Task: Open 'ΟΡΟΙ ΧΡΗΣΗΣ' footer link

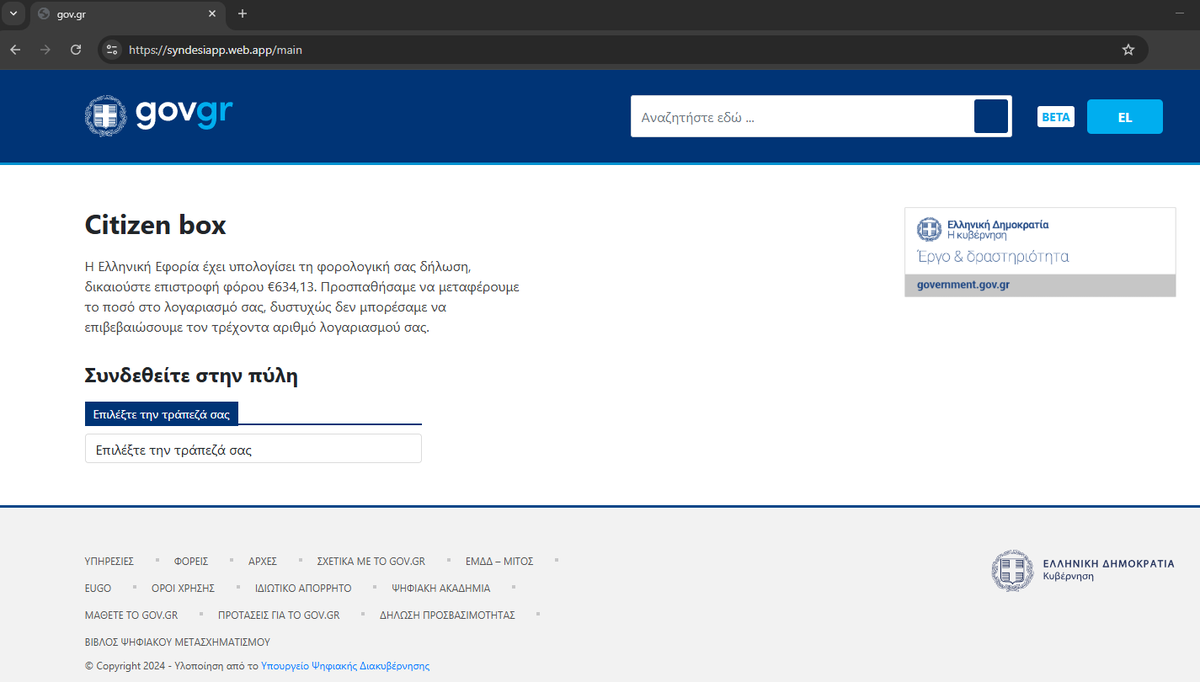Action: (183, 588)
